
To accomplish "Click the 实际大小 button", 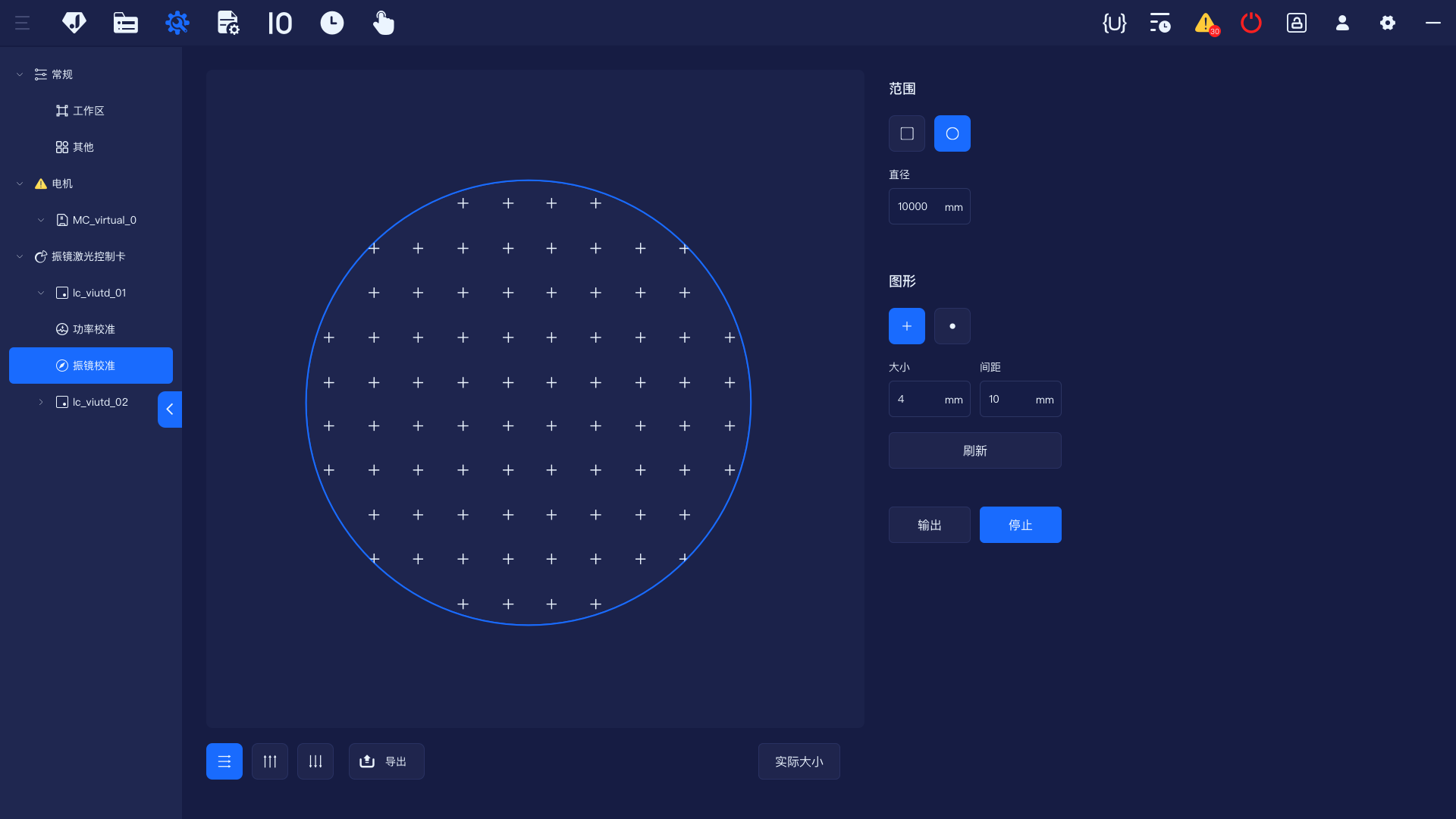I will pos(799,761).
